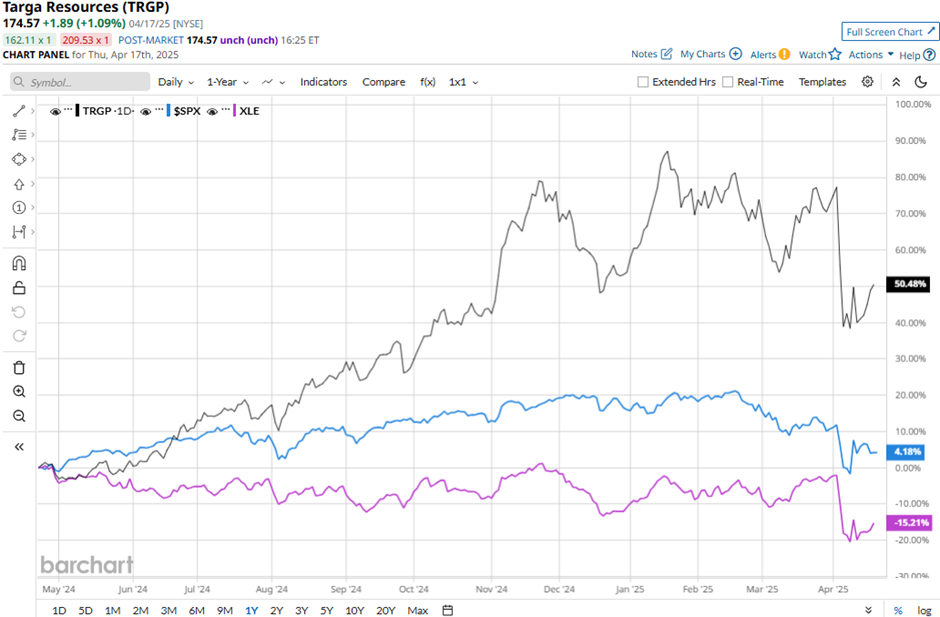Image resolution: width=940 pixels, height=617 pixels.
Task: Zoom in on the chart
Action: tap(19, 392)
